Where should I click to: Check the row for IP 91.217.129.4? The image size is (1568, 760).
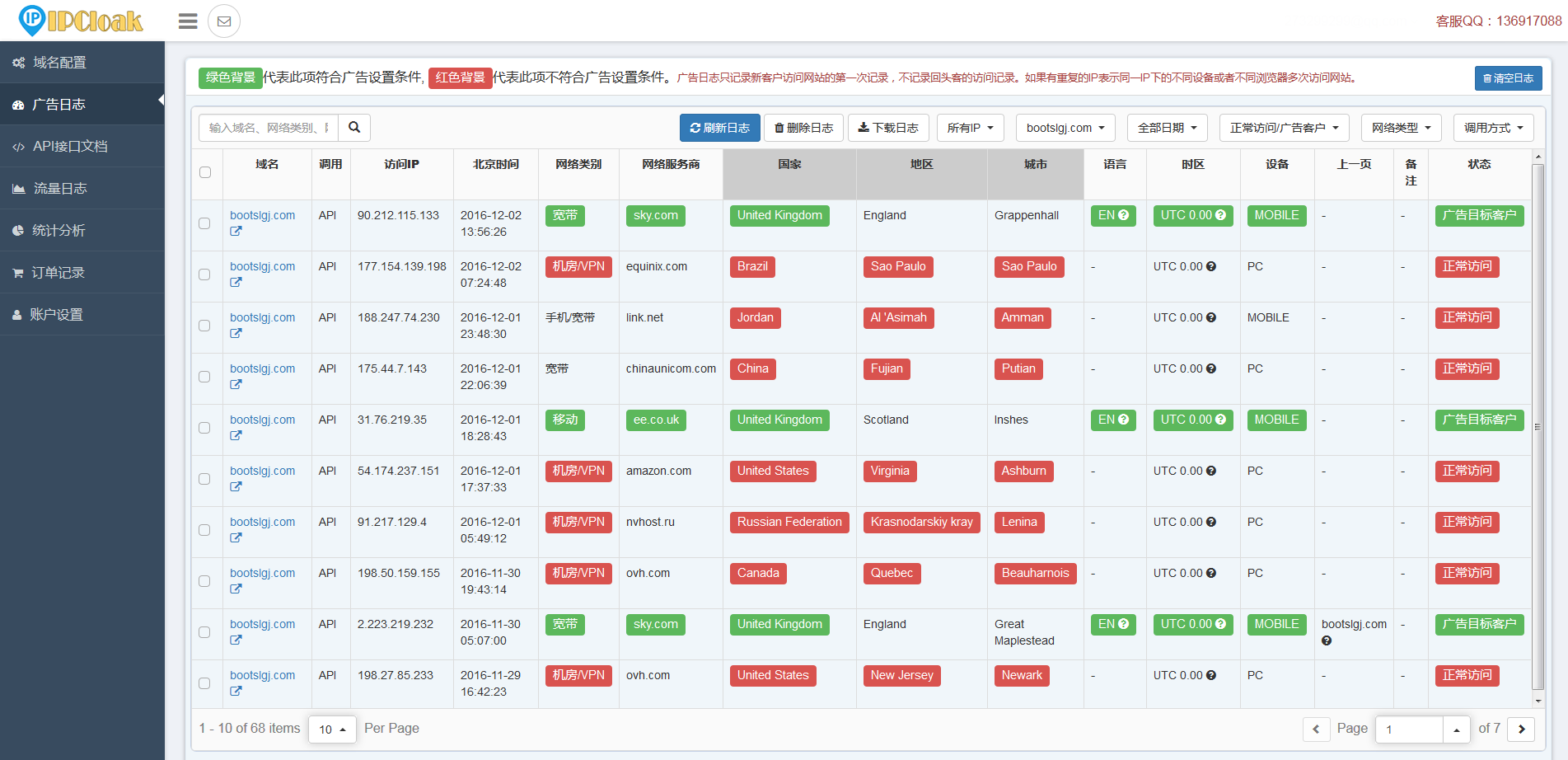point(204,530)
